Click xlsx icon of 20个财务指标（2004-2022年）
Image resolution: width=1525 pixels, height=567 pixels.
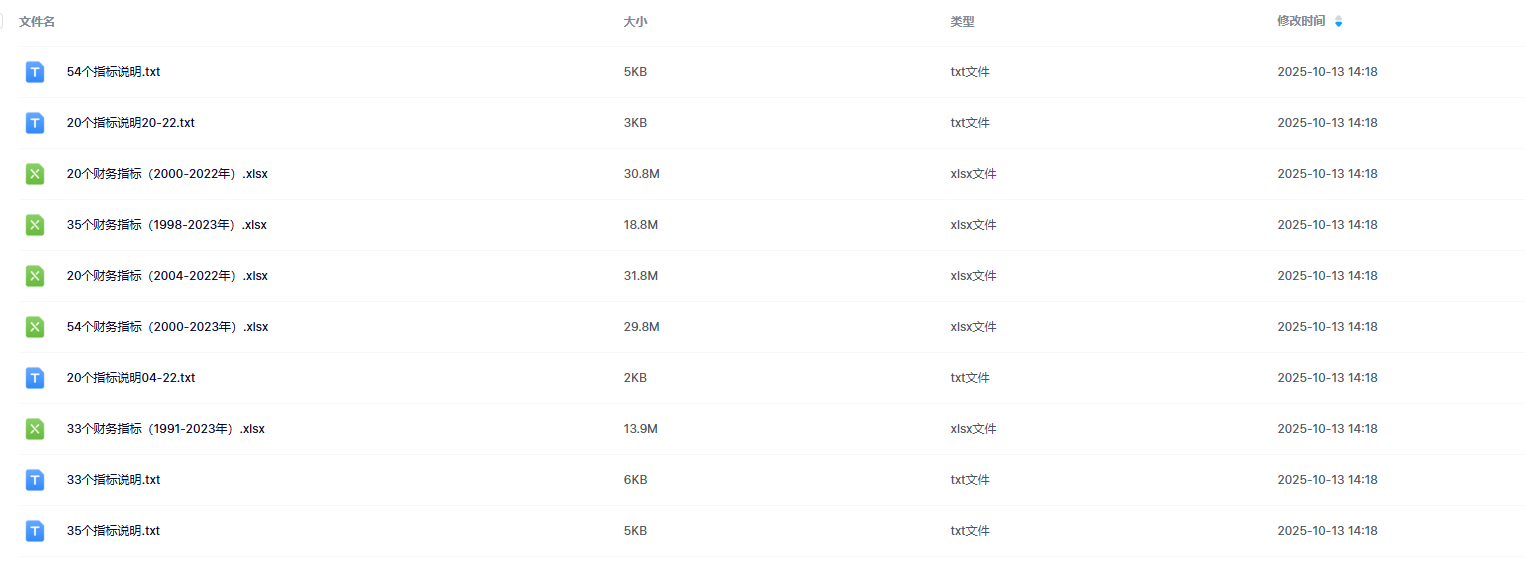point(35,276)
